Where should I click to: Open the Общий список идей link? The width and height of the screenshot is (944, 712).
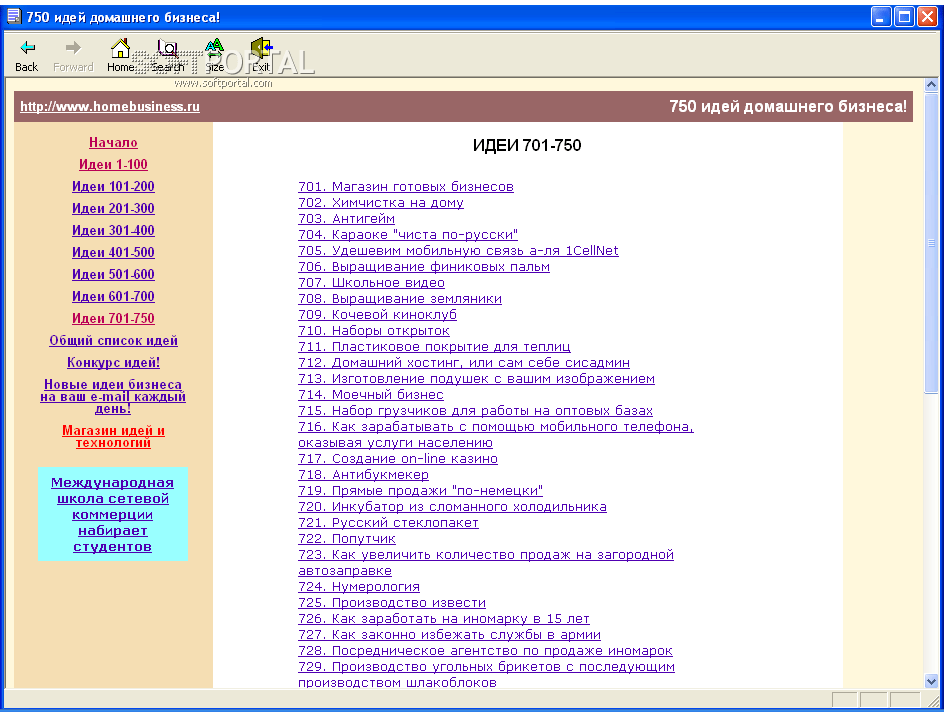pos(113,341)
